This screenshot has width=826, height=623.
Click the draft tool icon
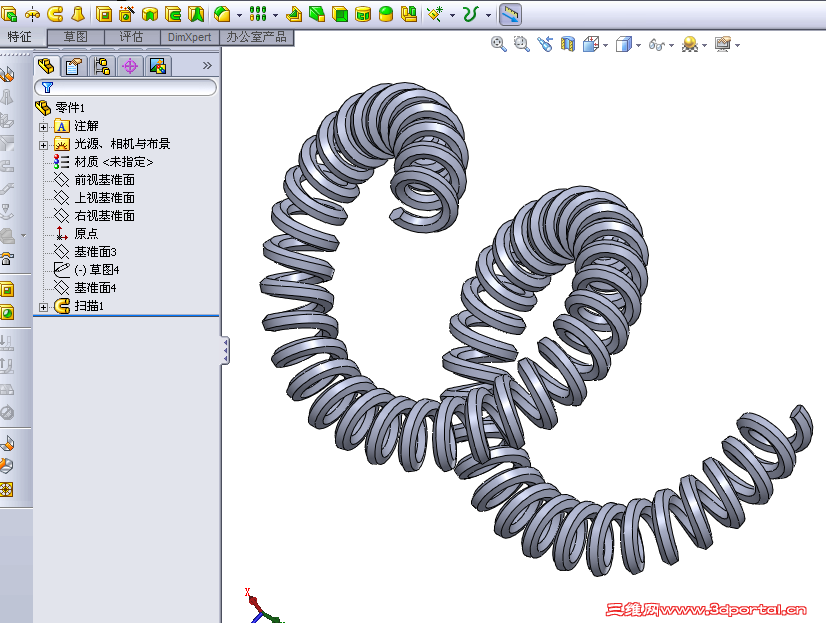[317, 14]
